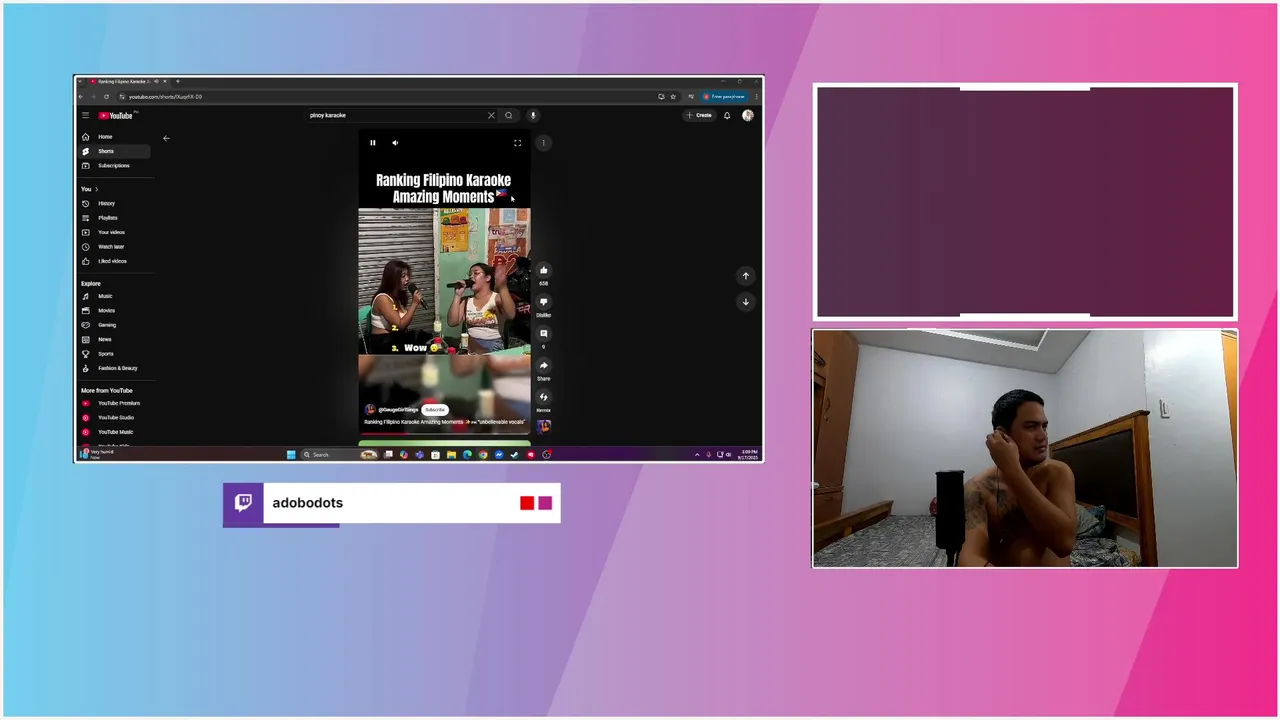Image resolution: width=1280 pixels, height=720 pixels.
Task: Open Liked videos in the sidebar
Action: tap(114, 261)
